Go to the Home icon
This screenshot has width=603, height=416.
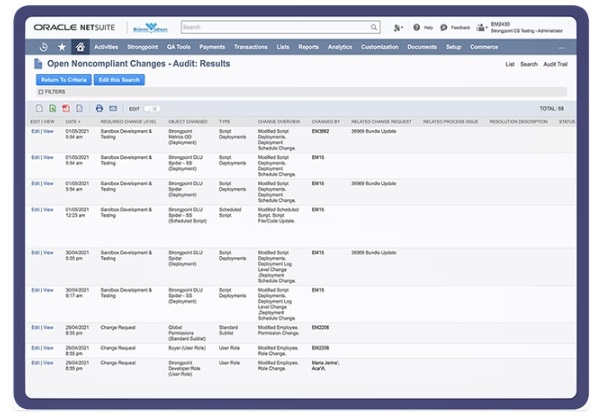point(80,47)
